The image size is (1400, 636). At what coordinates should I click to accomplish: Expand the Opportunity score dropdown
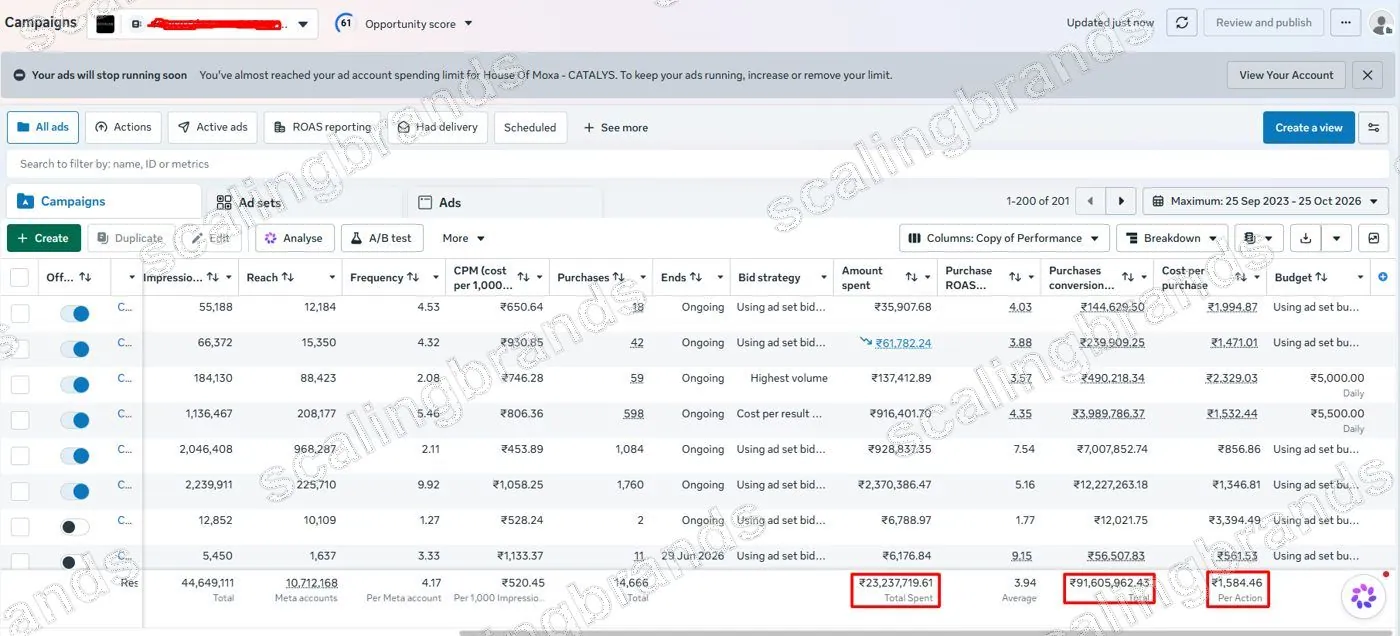(469, 23)
